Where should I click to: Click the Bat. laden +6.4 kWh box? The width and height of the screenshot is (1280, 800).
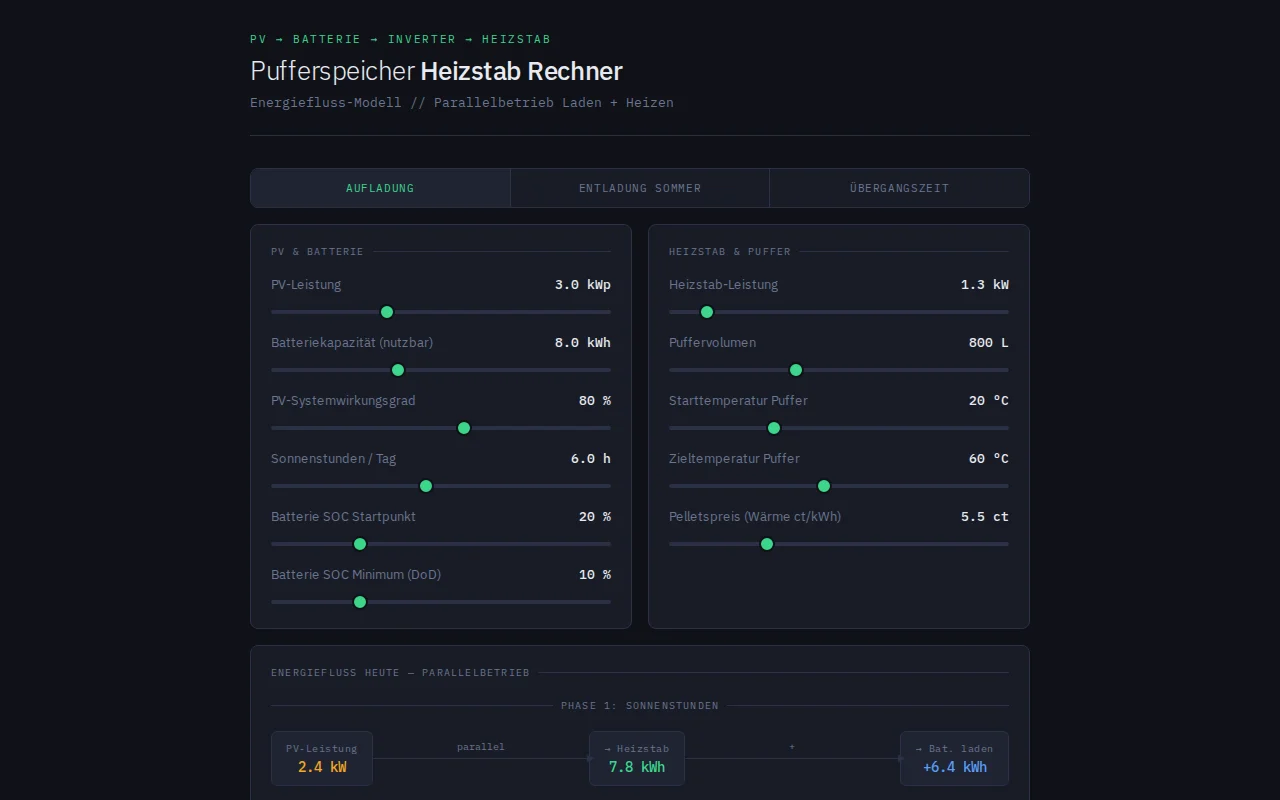point(955,758)
